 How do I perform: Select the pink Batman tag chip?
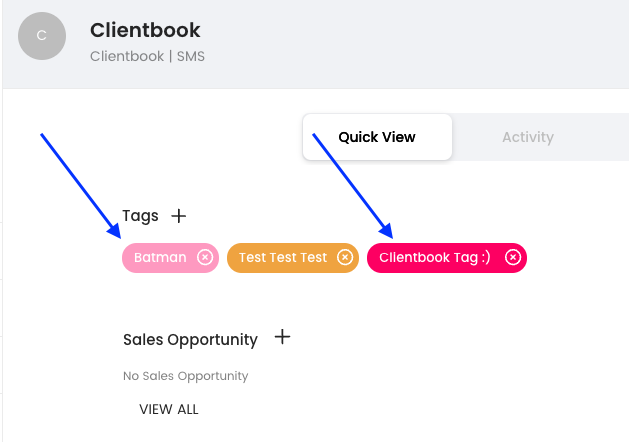tap(160, 258)
